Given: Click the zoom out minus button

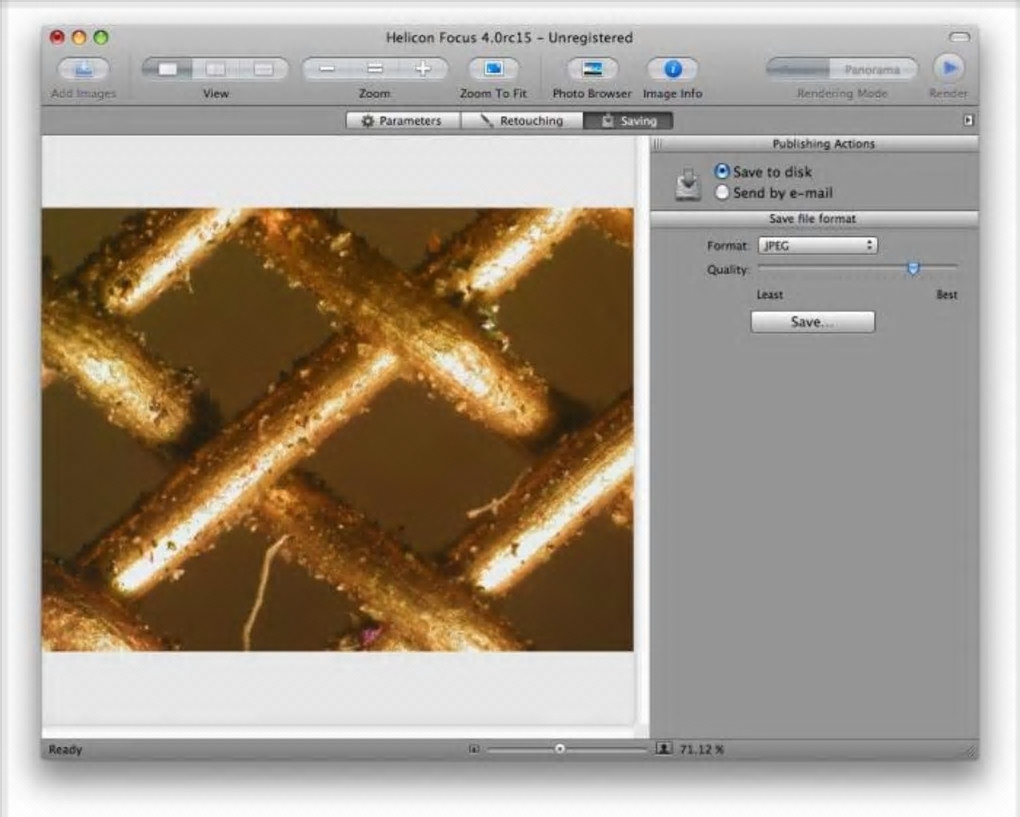Looking at the screenshot, I should click(327, 70).
